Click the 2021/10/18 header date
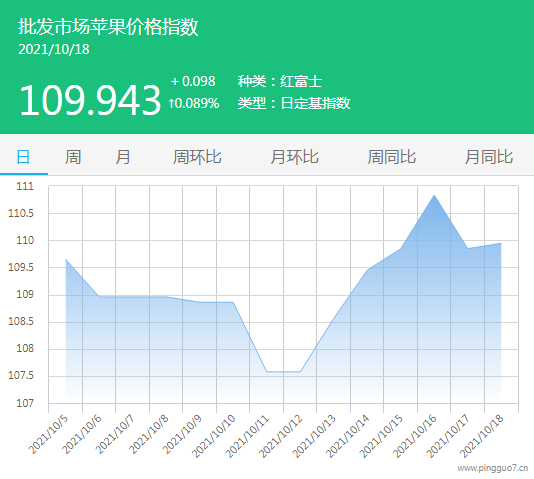 click(54, 50)
